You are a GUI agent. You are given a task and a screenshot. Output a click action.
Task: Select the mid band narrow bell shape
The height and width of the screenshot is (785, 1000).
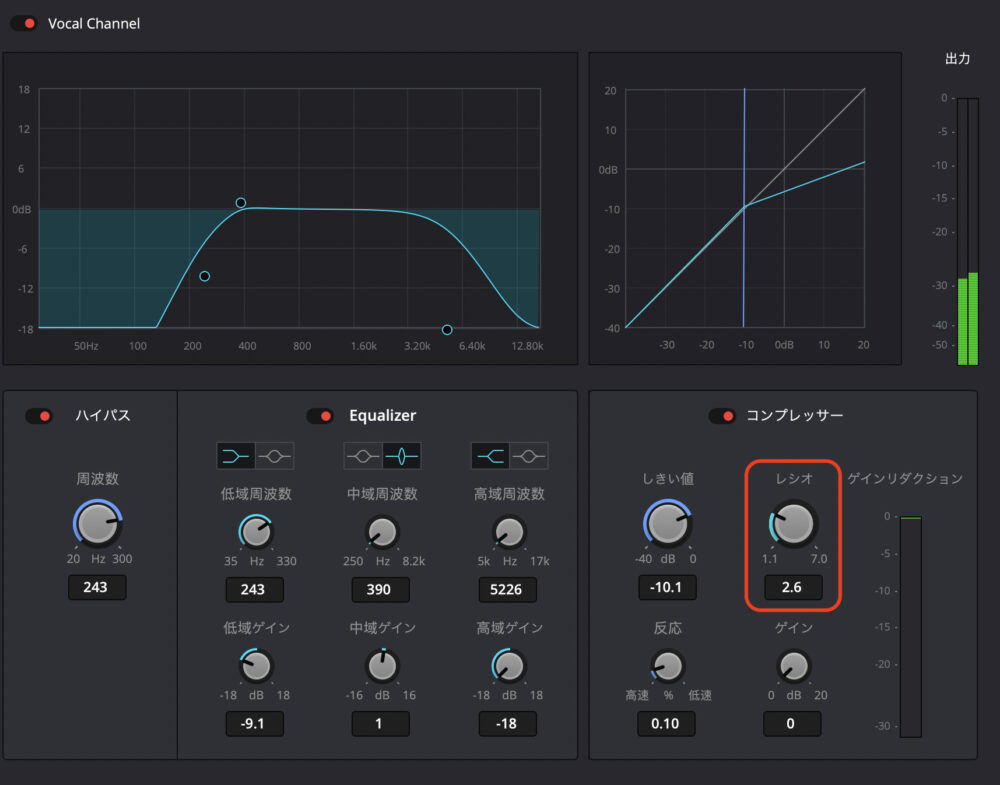[401, 456]
